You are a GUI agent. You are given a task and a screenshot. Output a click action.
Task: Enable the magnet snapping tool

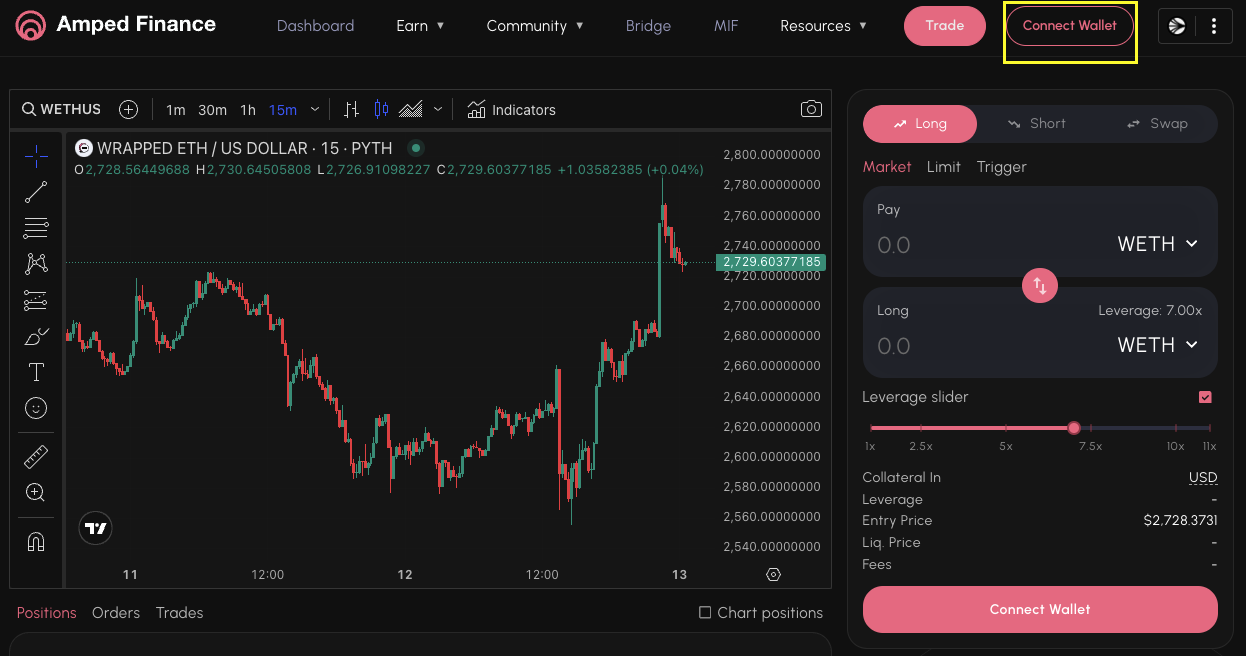[36, 541]
